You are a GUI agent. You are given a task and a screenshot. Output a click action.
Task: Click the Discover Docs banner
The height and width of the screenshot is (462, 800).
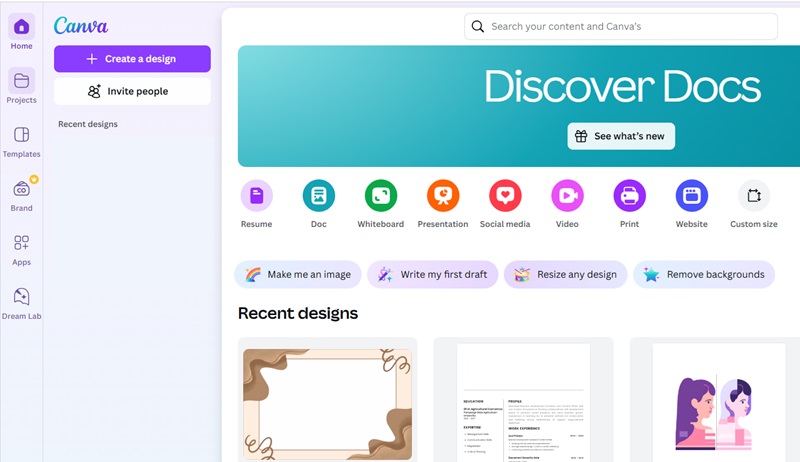click(x=519, y=106)
